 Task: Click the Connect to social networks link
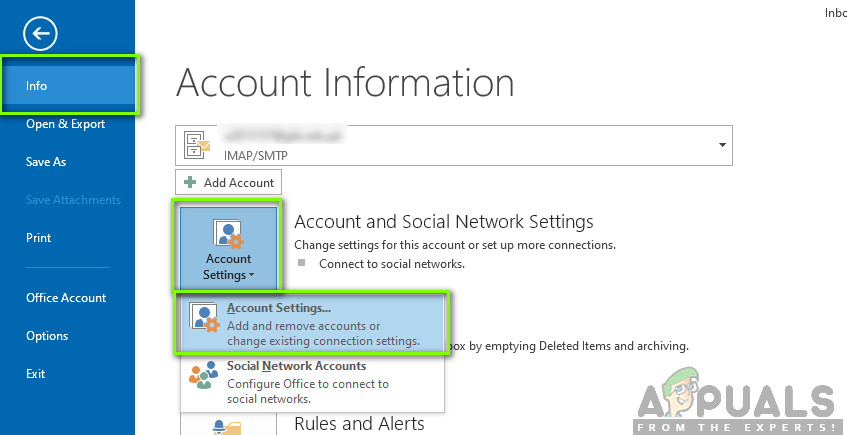point(392,264)
